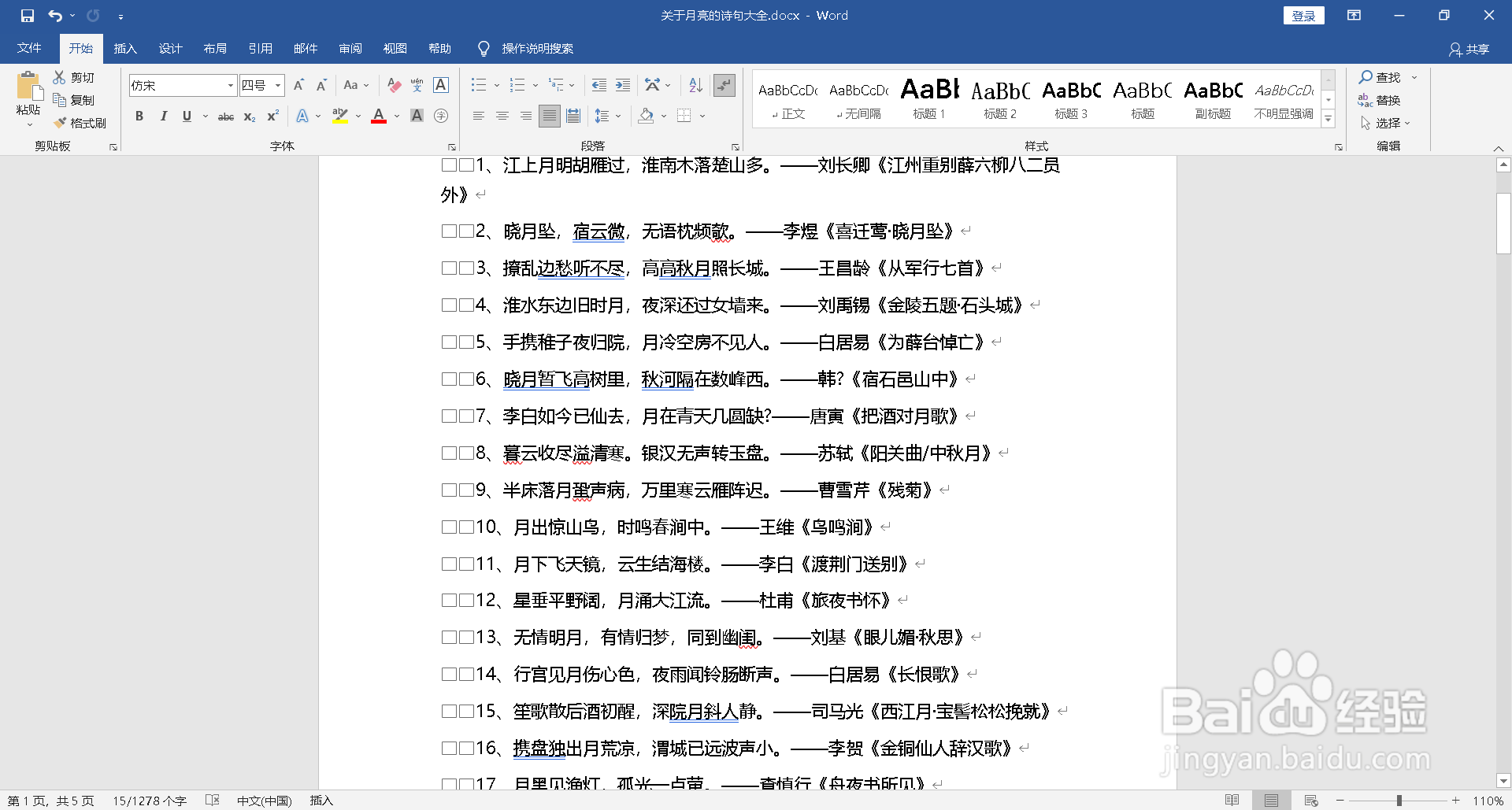Switch to the 插入 tab
Image resolution: width=1512 pixels, height=810 pixels.
(125, 49)
